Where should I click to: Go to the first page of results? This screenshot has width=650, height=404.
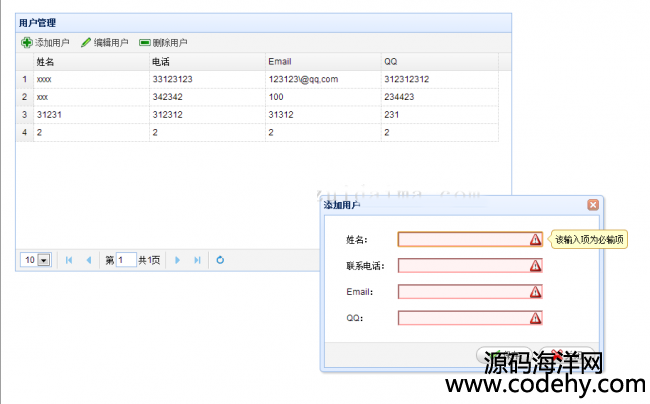pyautogui.click(x=69, y=260)
